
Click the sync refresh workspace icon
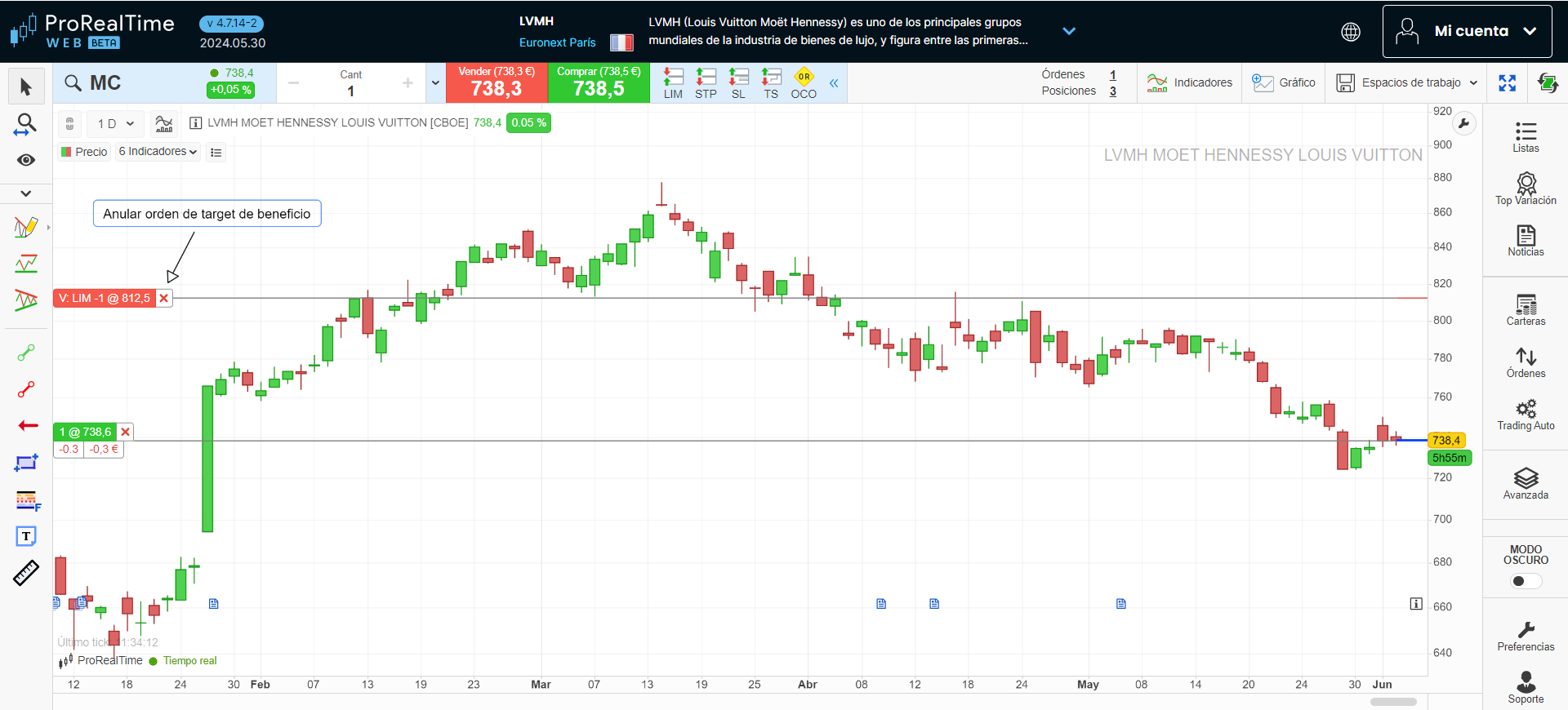[1547, 82]
